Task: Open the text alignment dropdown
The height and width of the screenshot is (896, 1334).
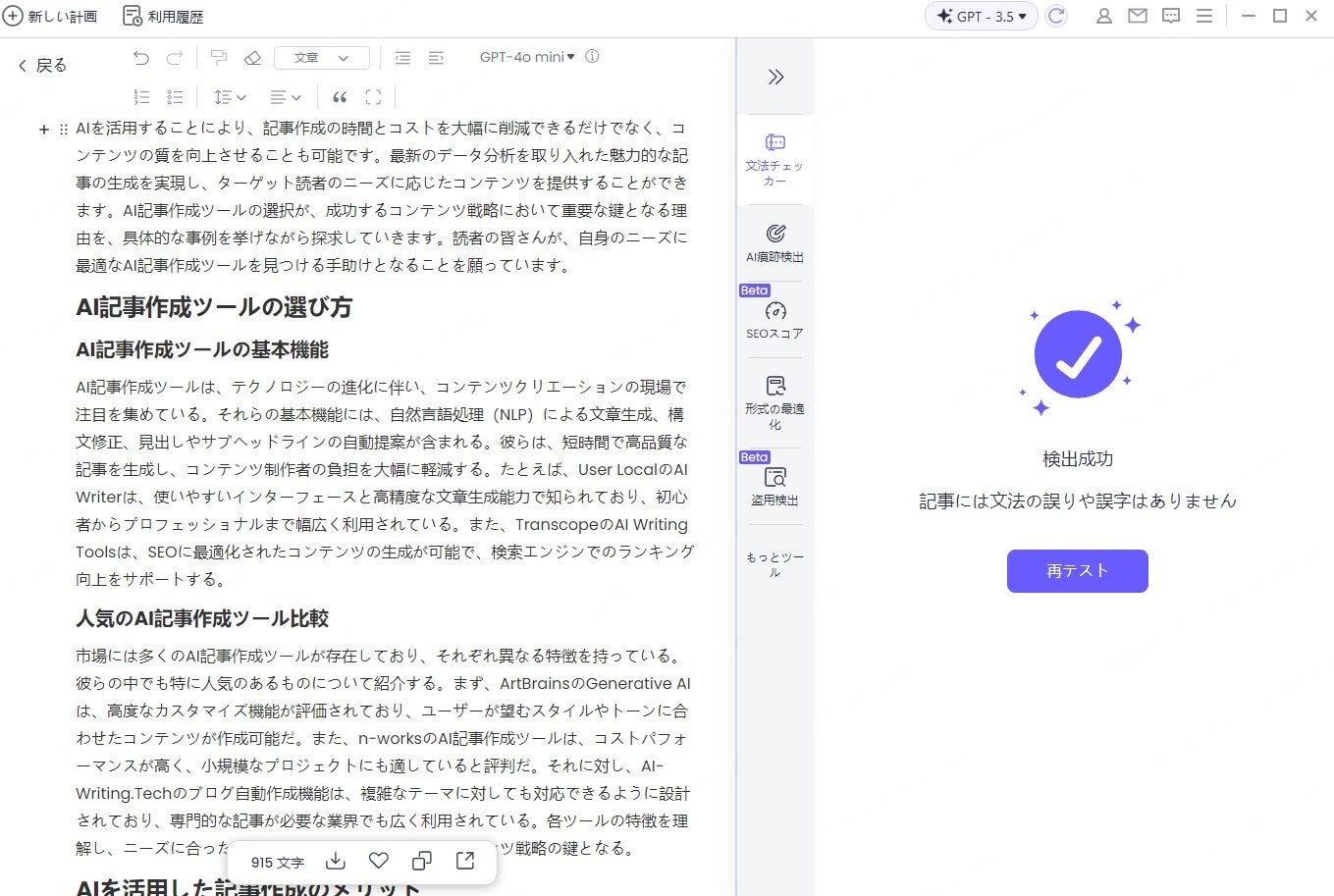Action: tap(286, 97)
